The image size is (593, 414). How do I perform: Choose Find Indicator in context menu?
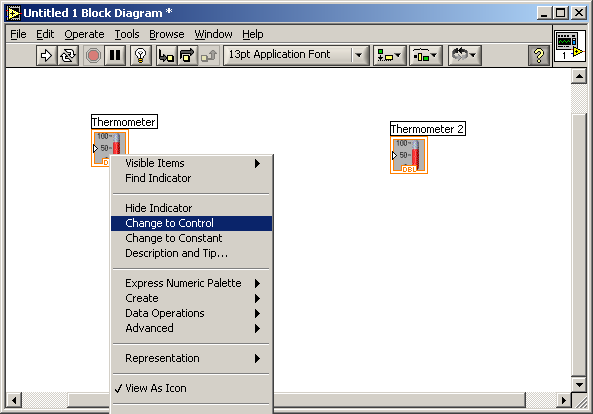coord(191,178)
